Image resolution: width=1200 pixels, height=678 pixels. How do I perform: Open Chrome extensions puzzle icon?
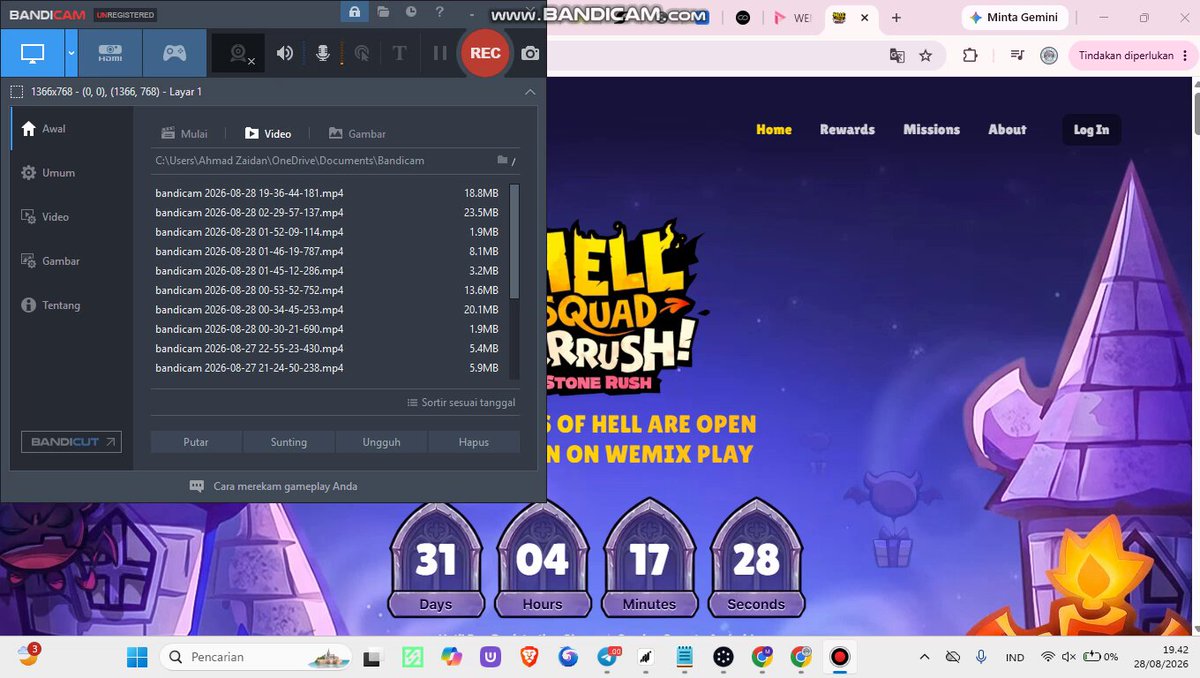[969, 56]
